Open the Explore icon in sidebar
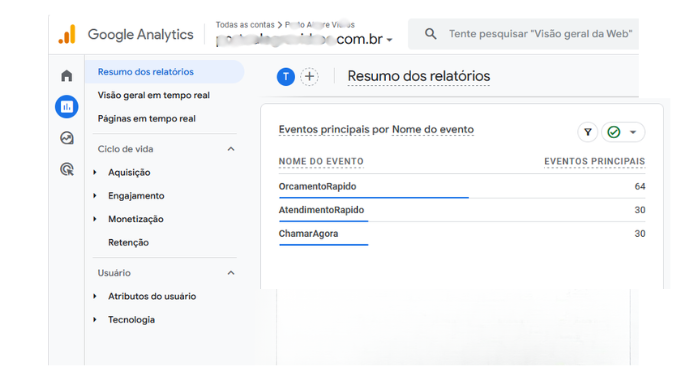 pyautogui.click(x=67, y=138)
